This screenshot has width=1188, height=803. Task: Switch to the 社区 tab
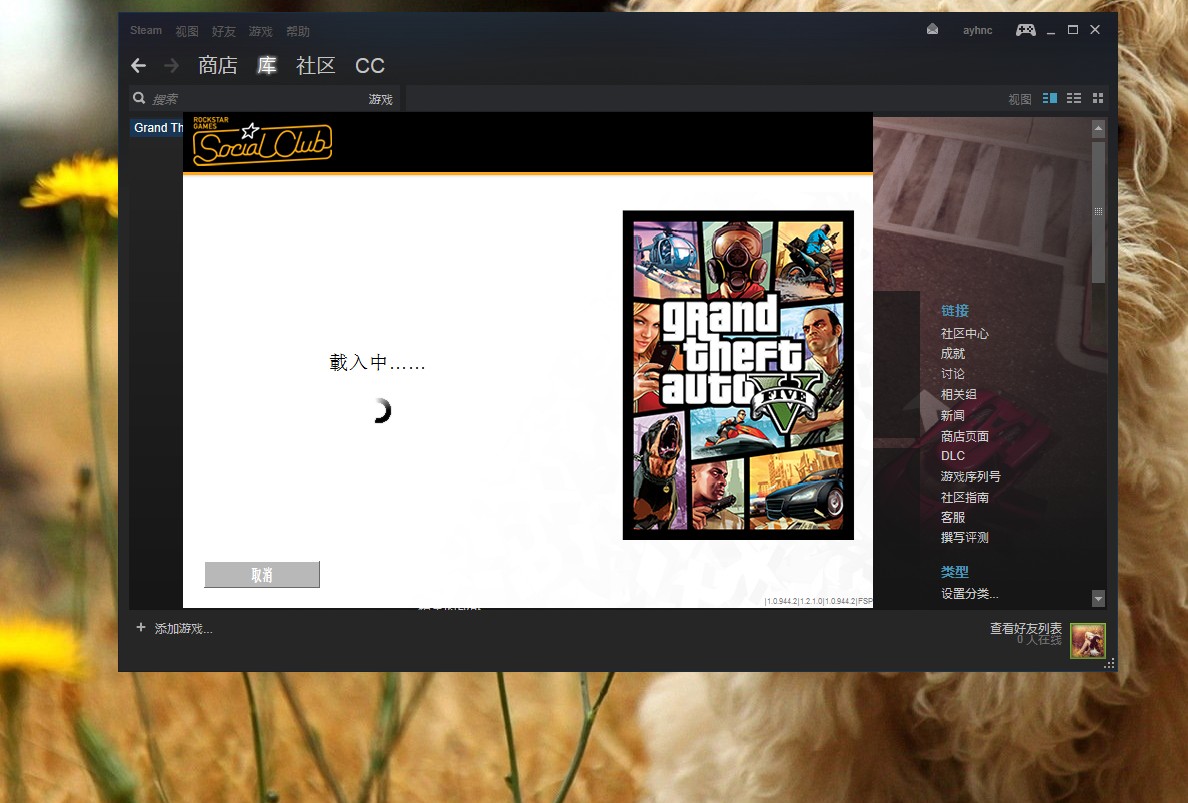[316, 66]
